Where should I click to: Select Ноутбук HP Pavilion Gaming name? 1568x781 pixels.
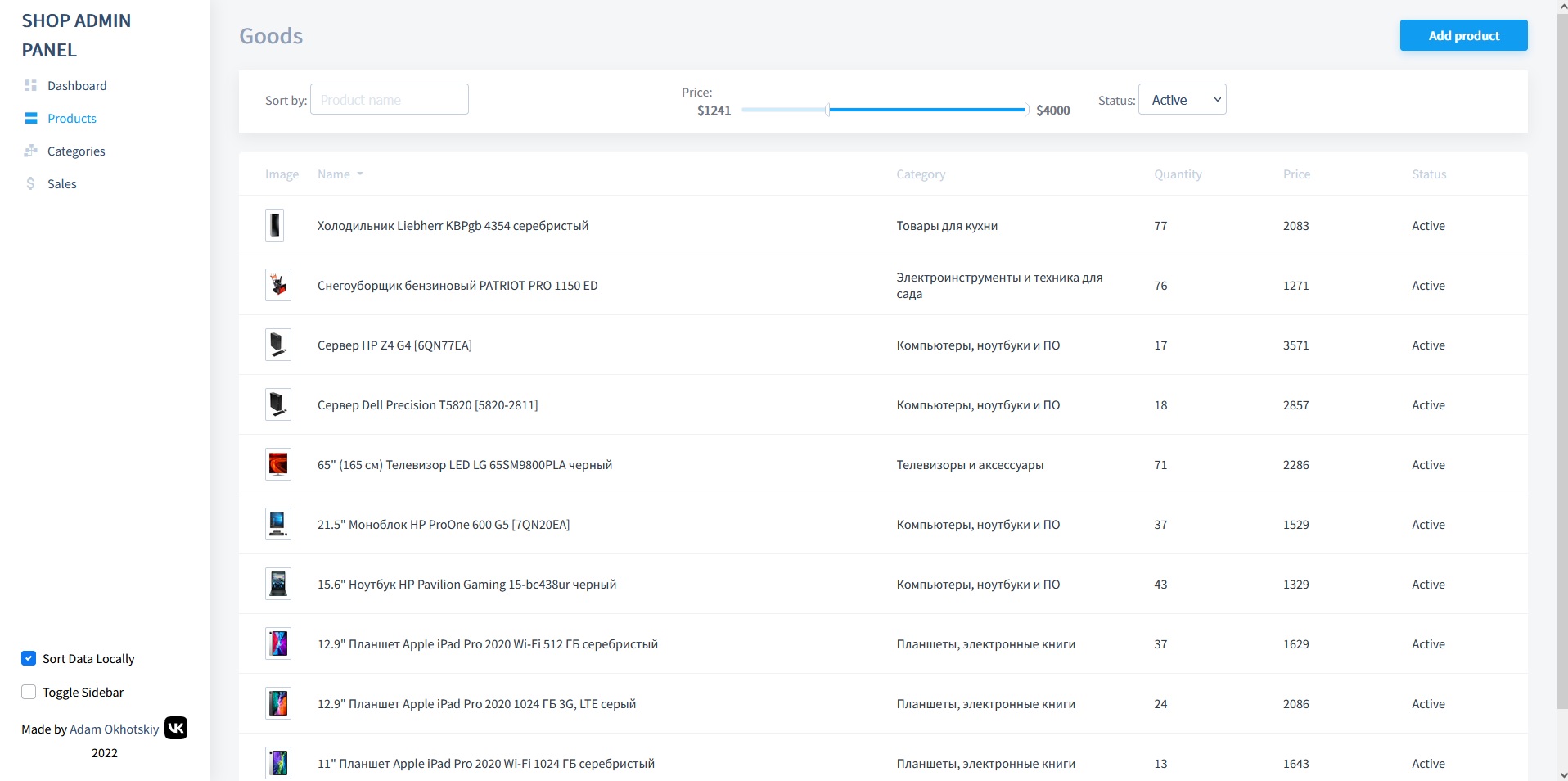coord(466,585)
